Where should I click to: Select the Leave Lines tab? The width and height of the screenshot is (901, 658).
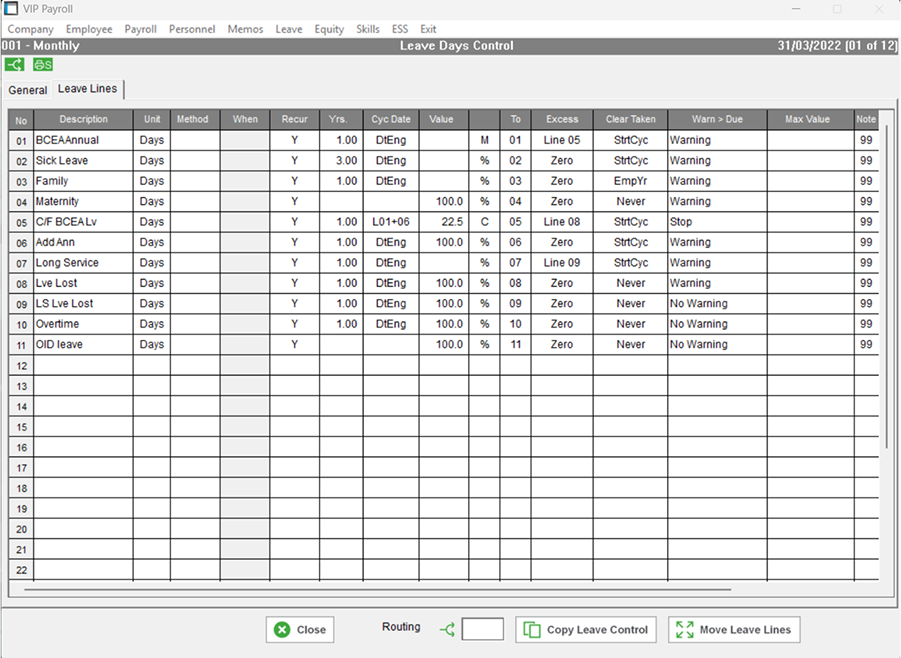coord(87,89)
